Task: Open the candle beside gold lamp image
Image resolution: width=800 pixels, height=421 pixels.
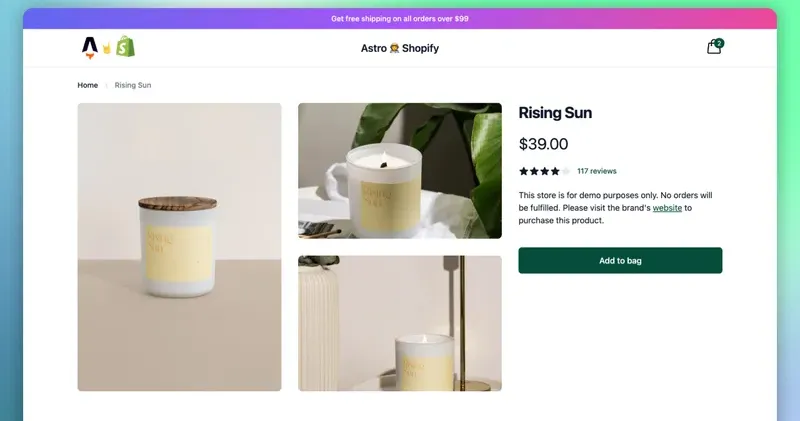Action: (400, 323)
